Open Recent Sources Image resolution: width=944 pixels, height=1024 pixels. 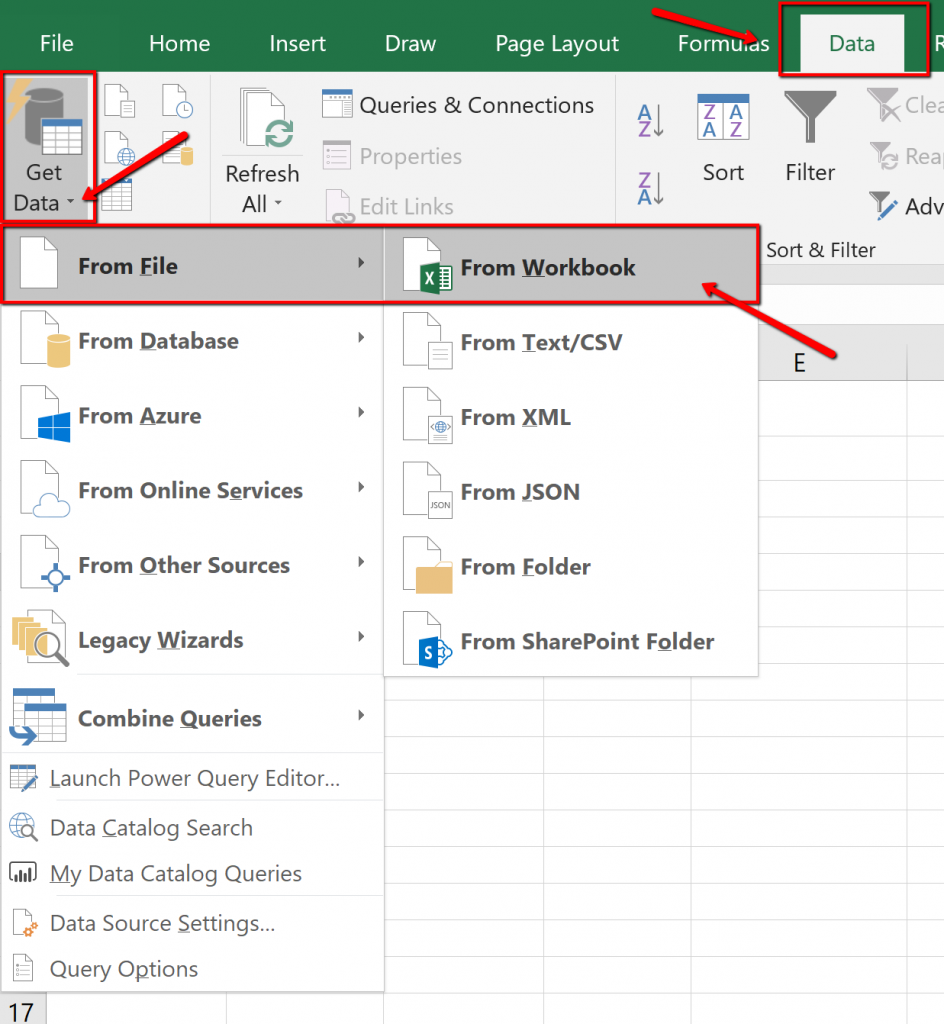[174, 100]
